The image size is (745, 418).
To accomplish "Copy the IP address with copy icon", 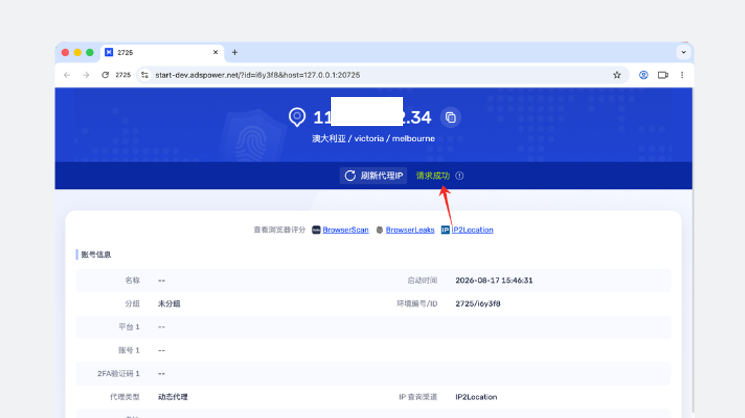I will coord(450,117).
